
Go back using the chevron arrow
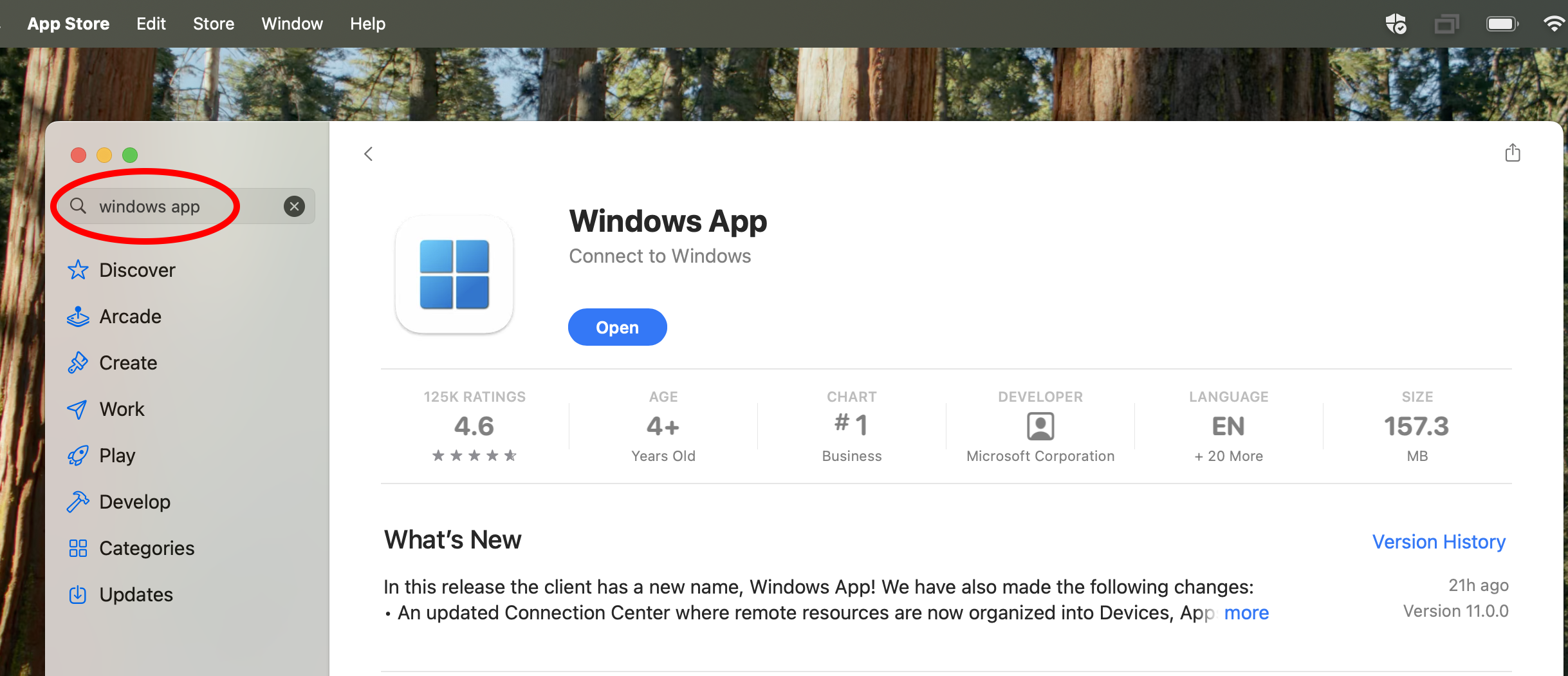click(x=369, y=154)
